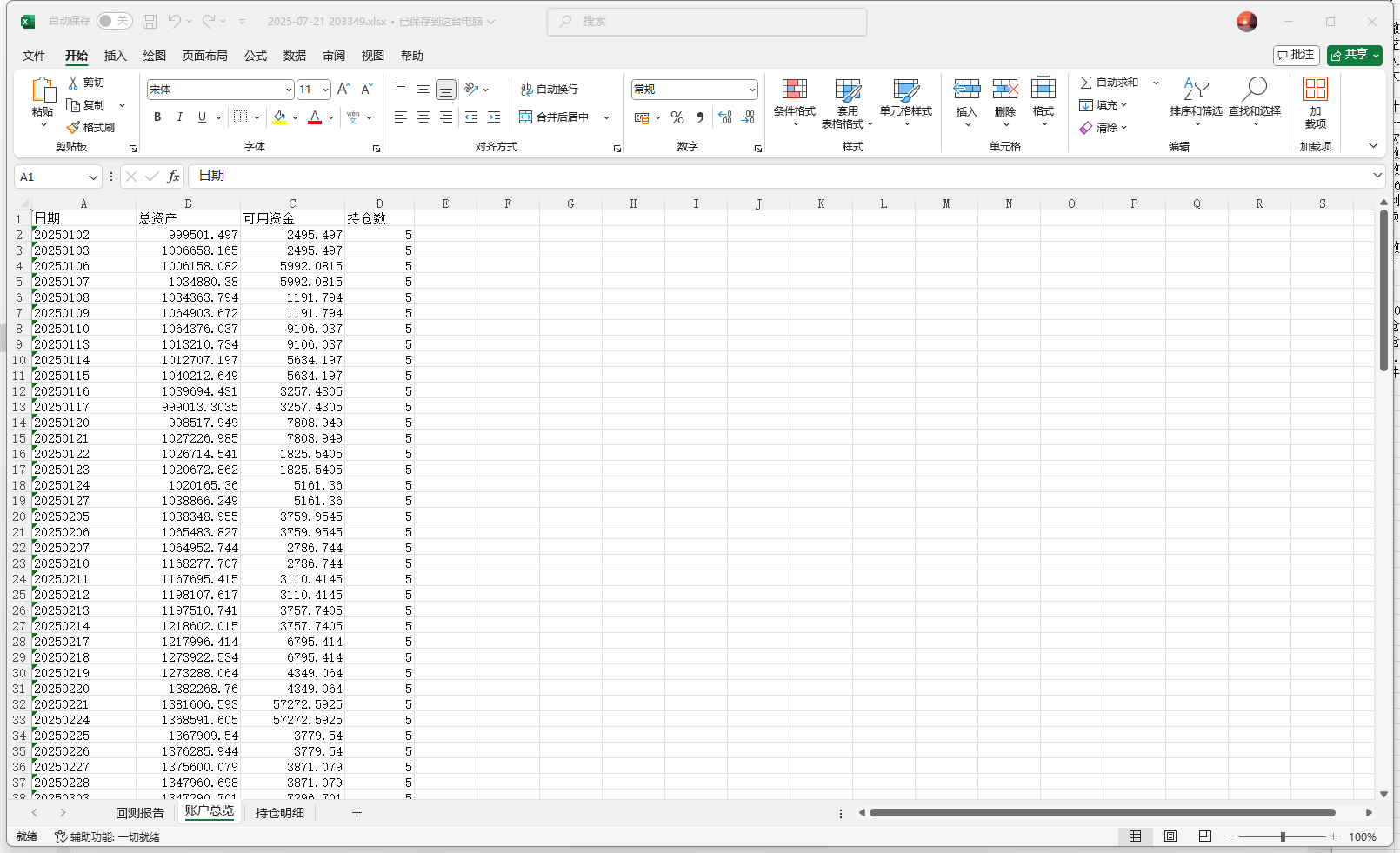Switch to the 持仓明细 sheet tab

(x=280, y=813)
